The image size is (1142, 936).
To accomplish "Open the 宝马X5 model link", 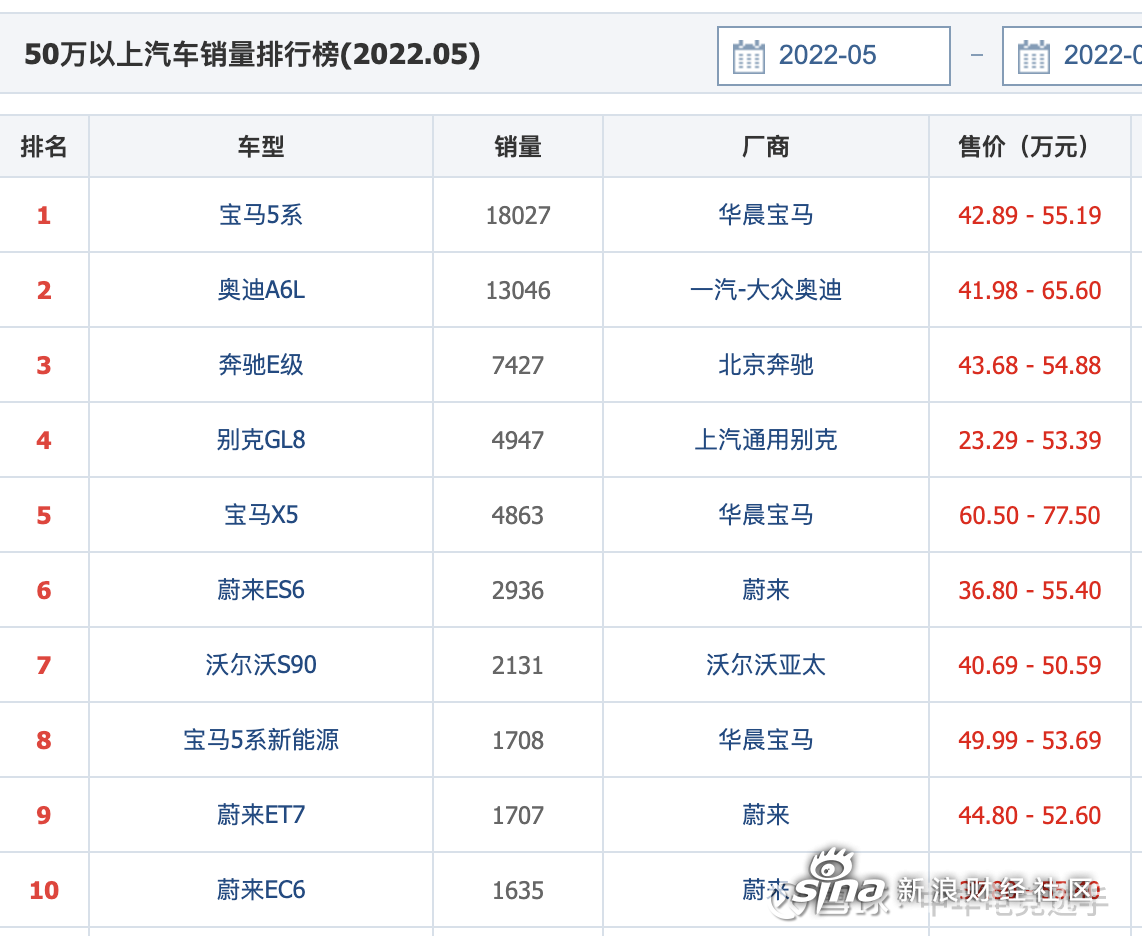I will click(x=261, y=515).
